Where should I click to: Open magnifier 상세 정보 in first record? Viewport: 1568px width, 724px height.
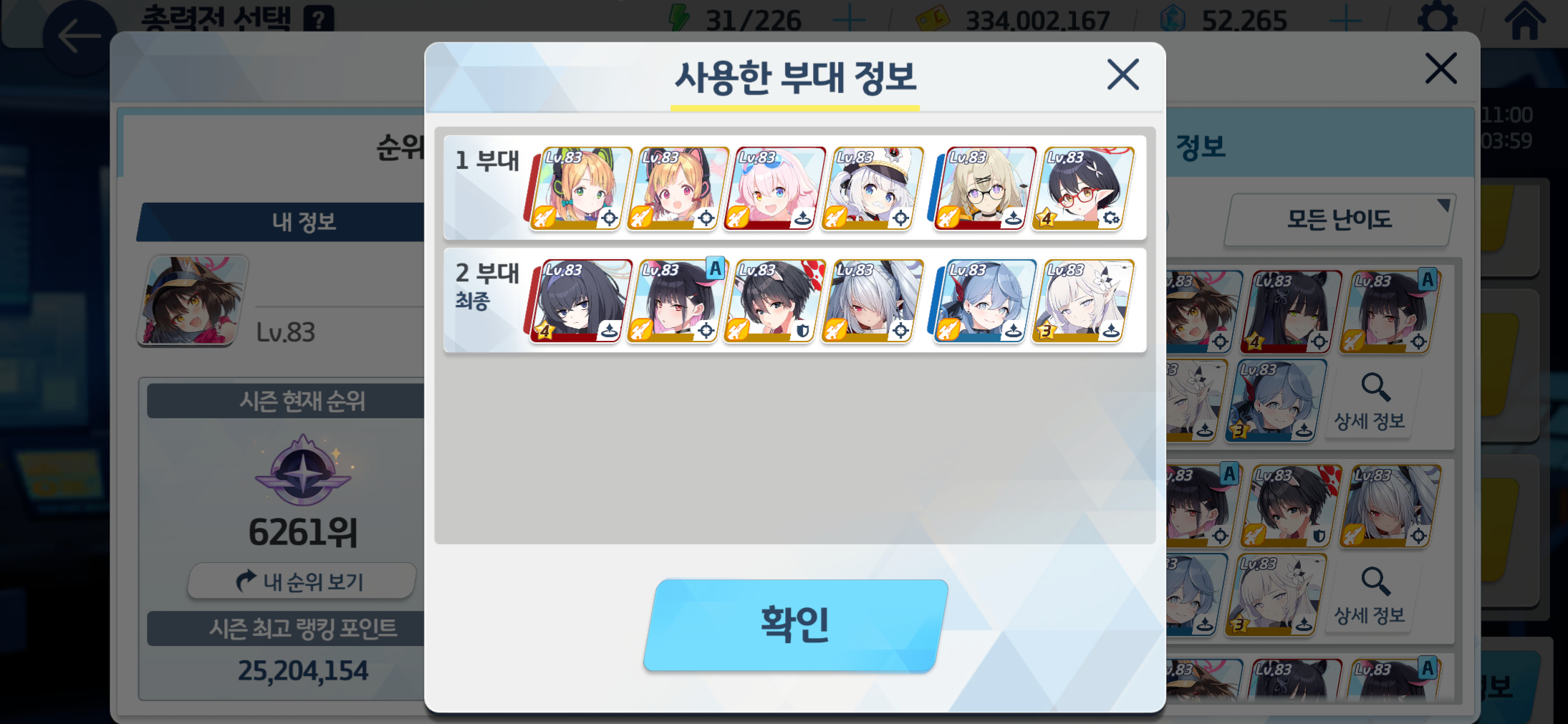[x=1370, y=402]
